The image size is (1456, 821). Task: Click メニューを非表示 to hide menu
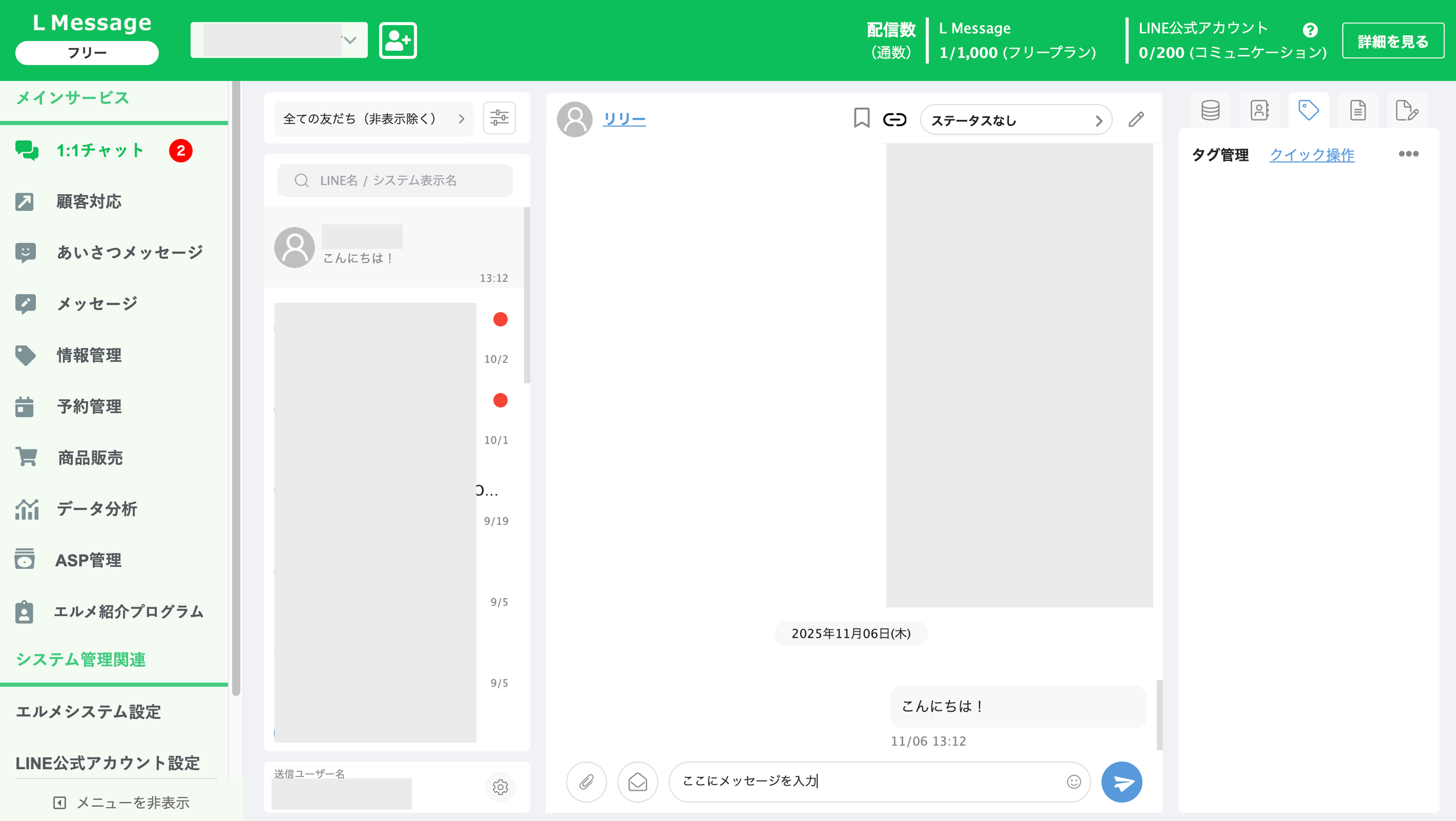click(121, 803)
